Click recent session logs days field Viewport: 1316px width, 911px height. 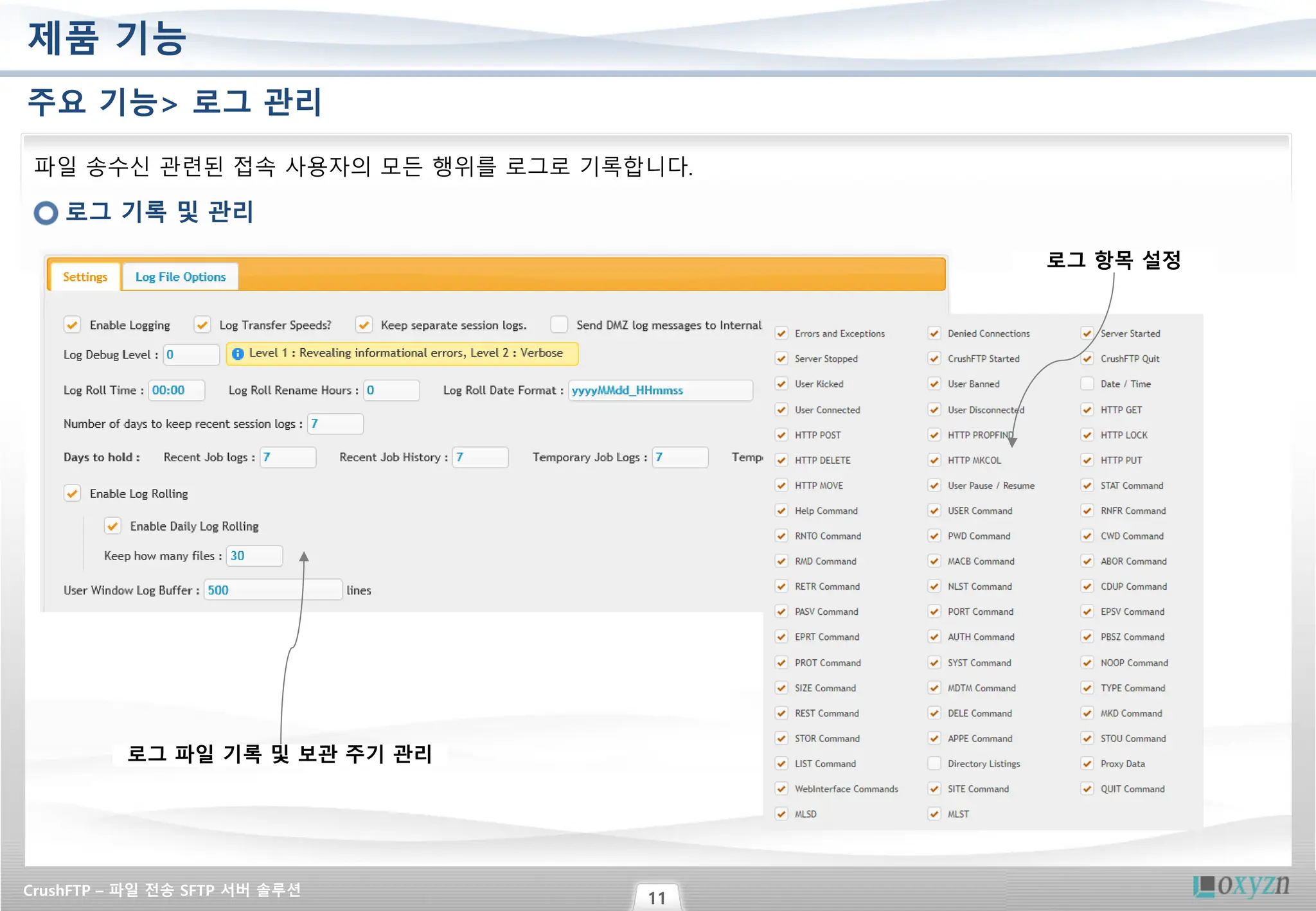(x=335, y=423)
